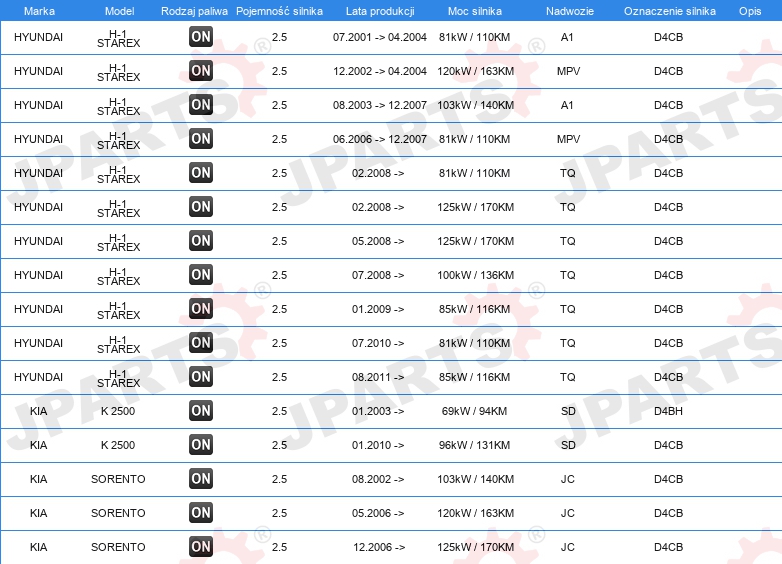
Task: Select production date 12.2006 ->
Action: pyautogui.click(x=379, y=547)
